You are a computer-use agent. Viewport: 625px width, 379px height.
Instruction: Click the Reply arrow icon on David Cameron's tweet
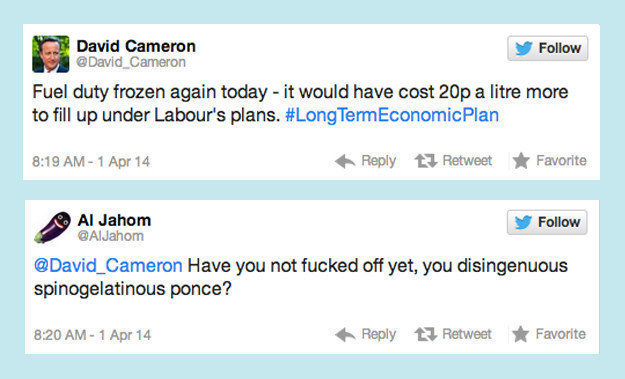click(x=345, y=161)
